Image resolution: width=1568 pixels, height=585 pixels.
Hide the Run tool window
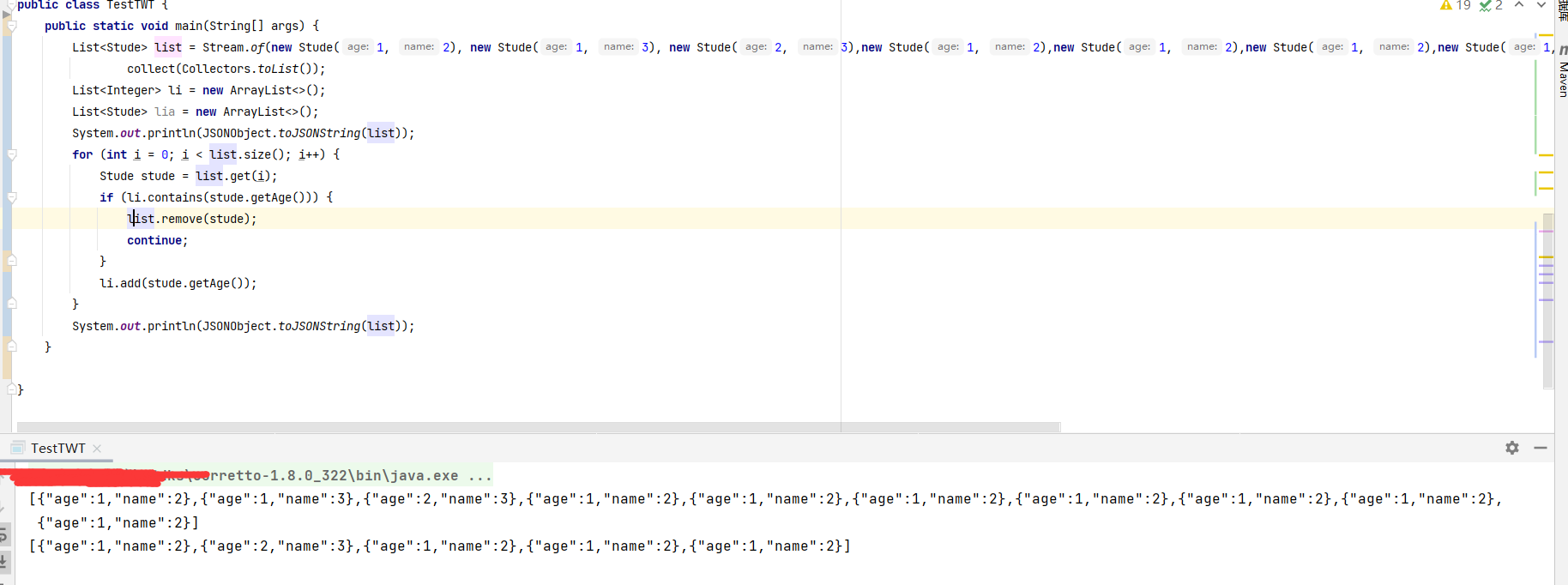pyautogui.click(x=1541, y=448)
